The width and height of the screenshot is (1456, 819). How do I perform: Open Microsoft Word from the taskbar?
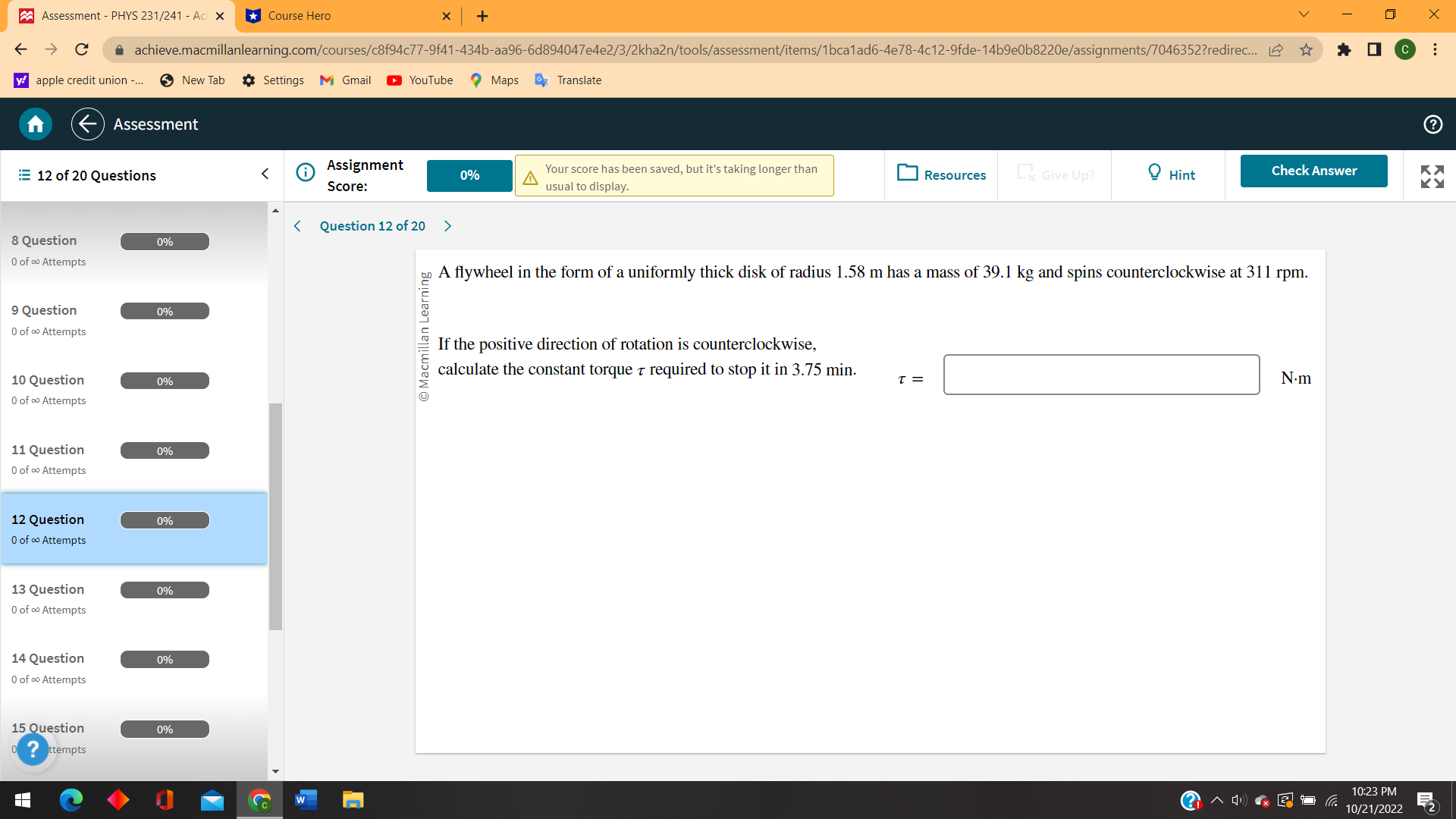306,799
